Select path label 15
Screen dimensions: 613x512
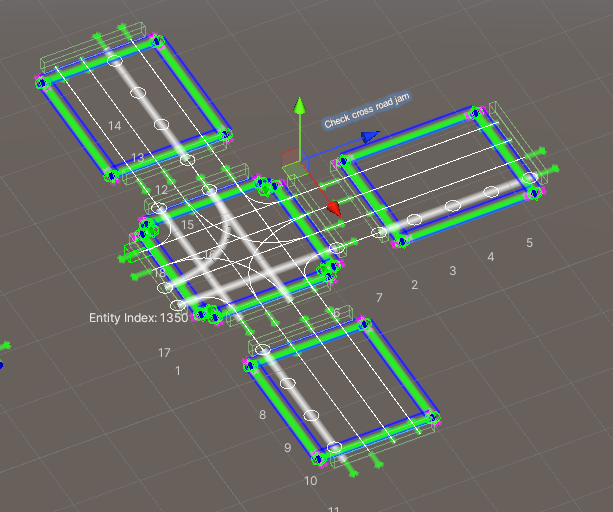187,225
